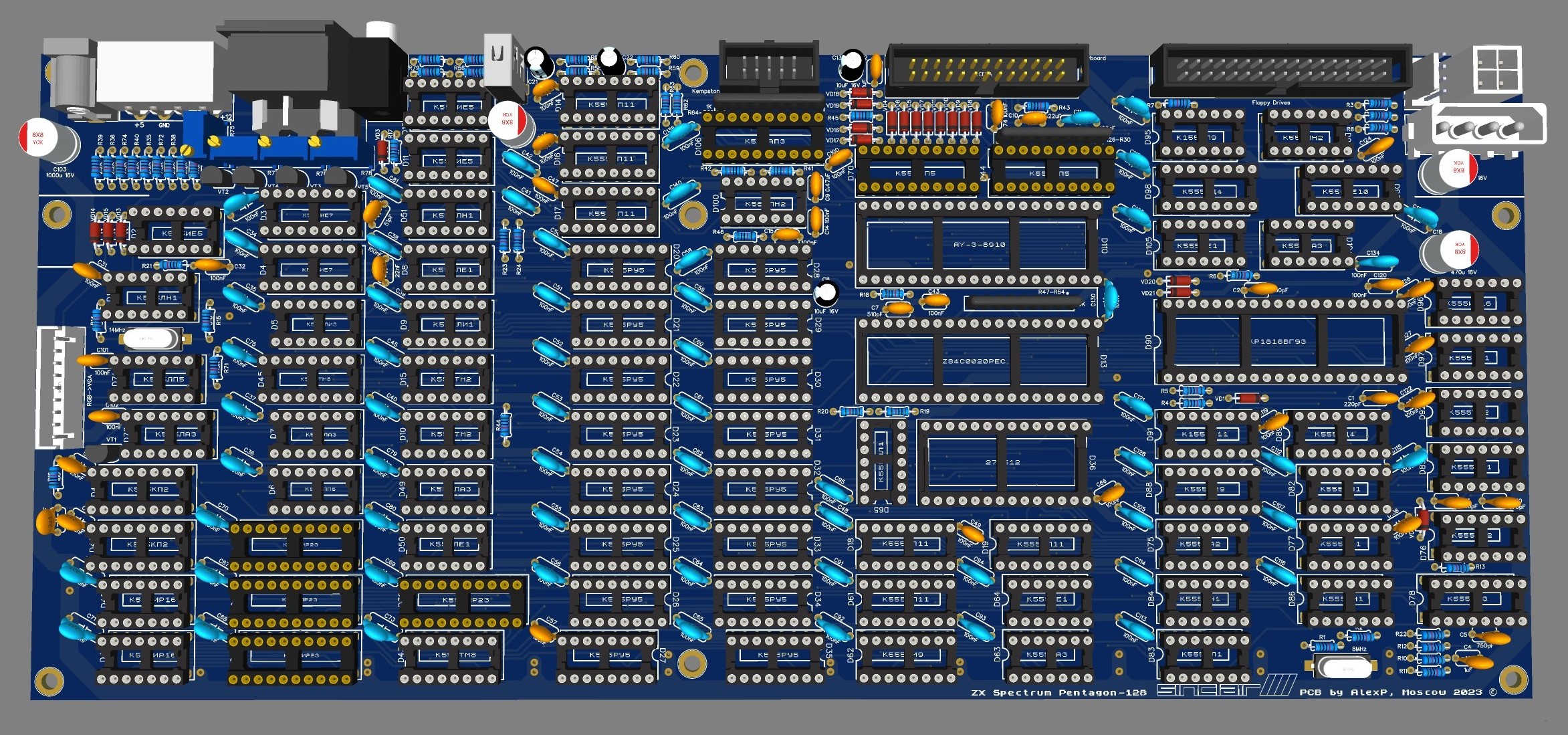The height and width of the screenshot is (735, 1568).
Task: Select the K555 ЛН2 socket at D100
Action: point(764,202)
